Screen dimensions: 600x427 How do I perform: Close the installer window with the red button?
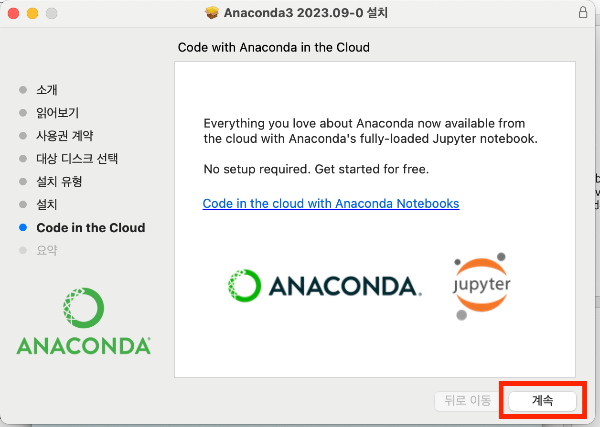pyautogui.click(x=13, y=13)
